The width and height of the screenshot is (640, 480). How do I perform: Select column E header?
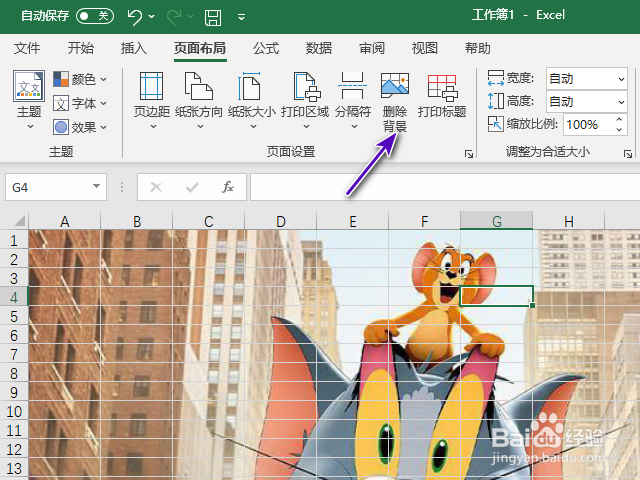coord(353,221)
